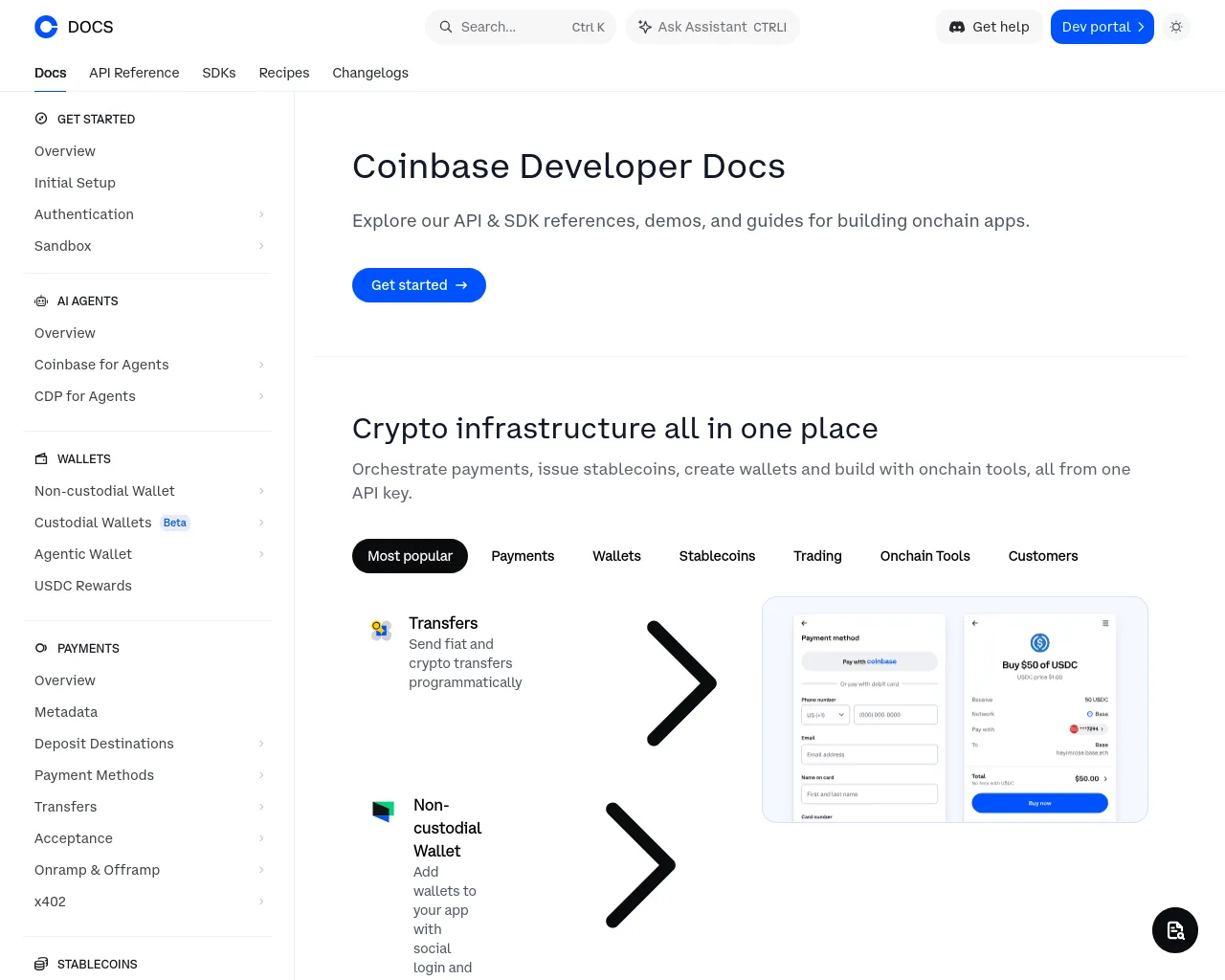This screenshot has height=980, width=1225.
Task: Open the floating document search button
Action: point(1175,930)
